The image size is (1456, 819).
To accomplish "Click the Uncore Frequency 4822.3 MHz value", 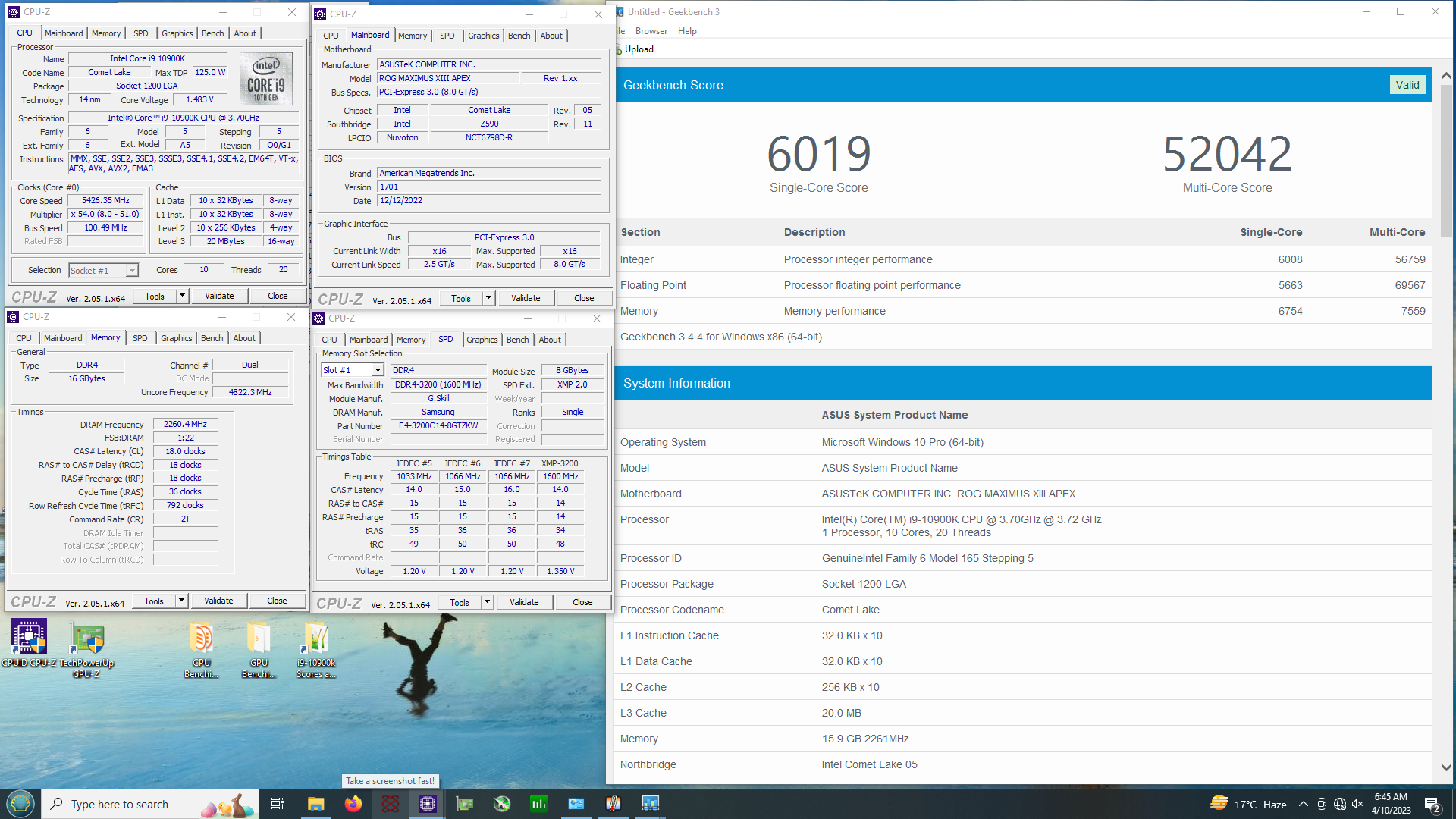I will [250, 392].
